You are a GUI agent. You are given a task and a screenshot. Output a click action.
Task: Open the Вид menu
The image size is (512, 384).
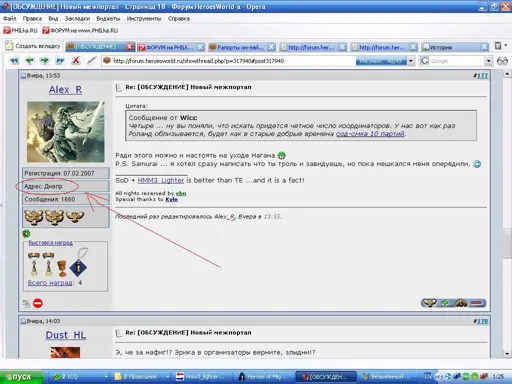(x=53, y=19)
